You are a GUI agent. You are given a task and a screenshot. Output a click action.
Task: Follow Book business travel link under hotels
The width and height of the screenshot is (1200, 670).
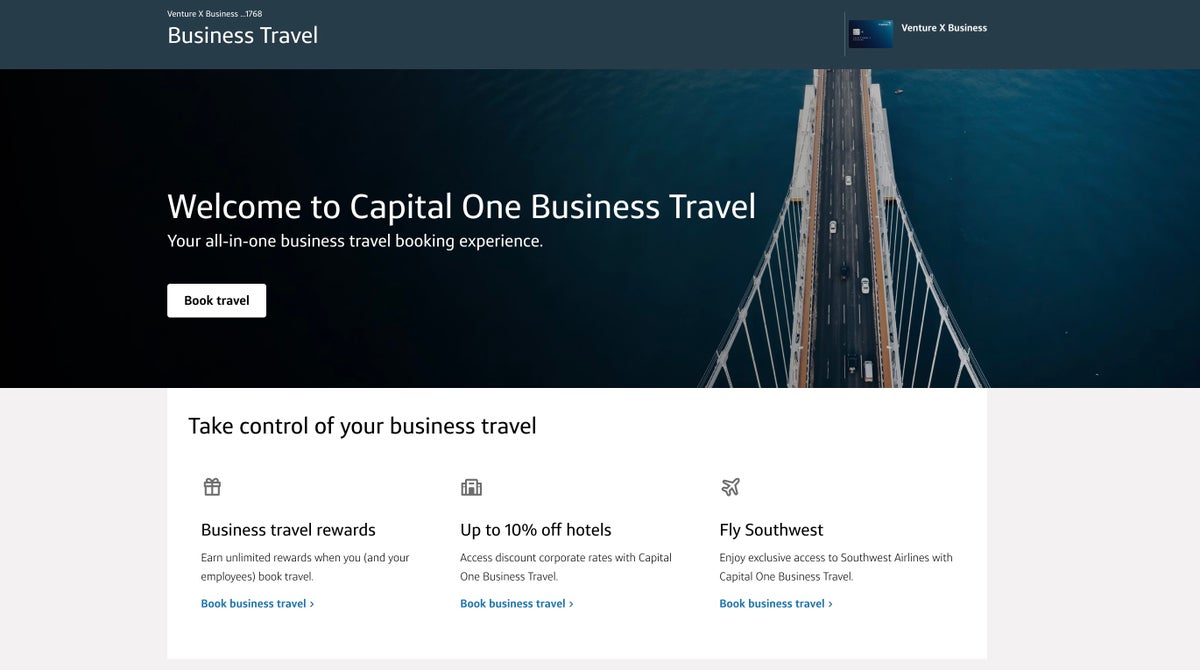pyautogui.click(x=512, y=604)
